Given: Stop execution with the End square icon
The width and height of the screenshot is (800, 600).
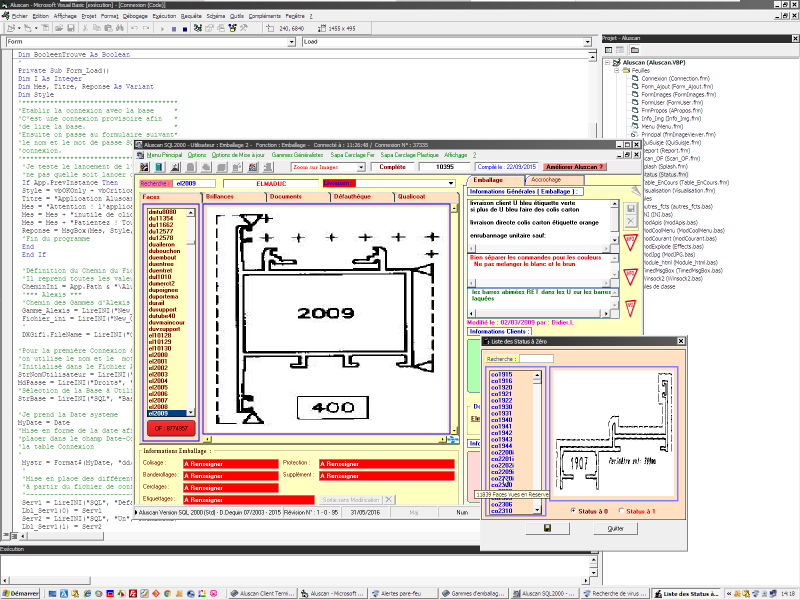Looking at the screenshot, I should [x=185, y=29].
